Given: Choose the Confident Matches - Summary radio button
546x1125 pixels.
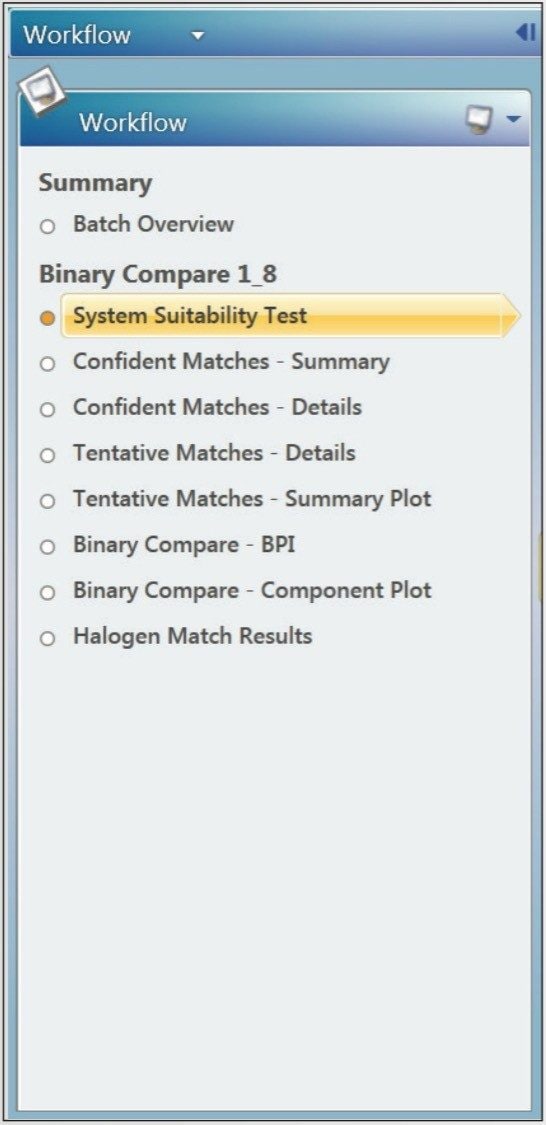Looking at the screenshot, I should click(47, 364).
